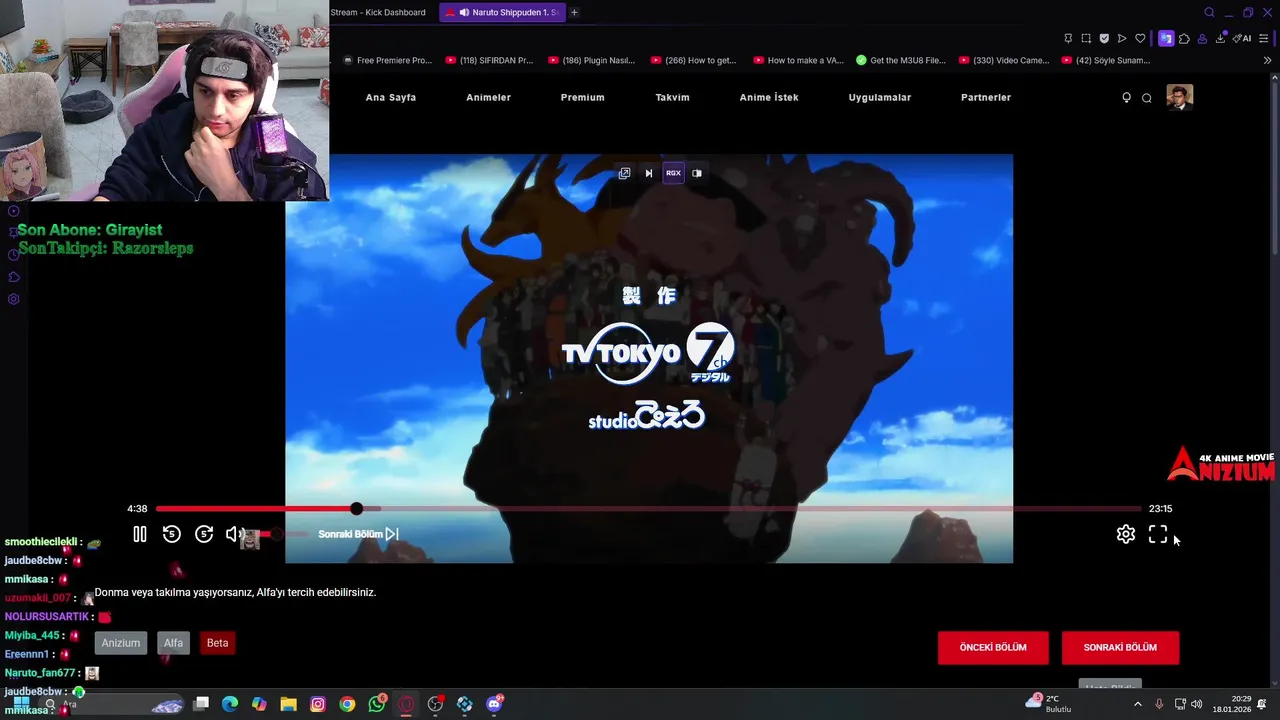The image size is (1280, 720).
Task: Skip forward 5 seconds in the video
Action: point(204,535)
